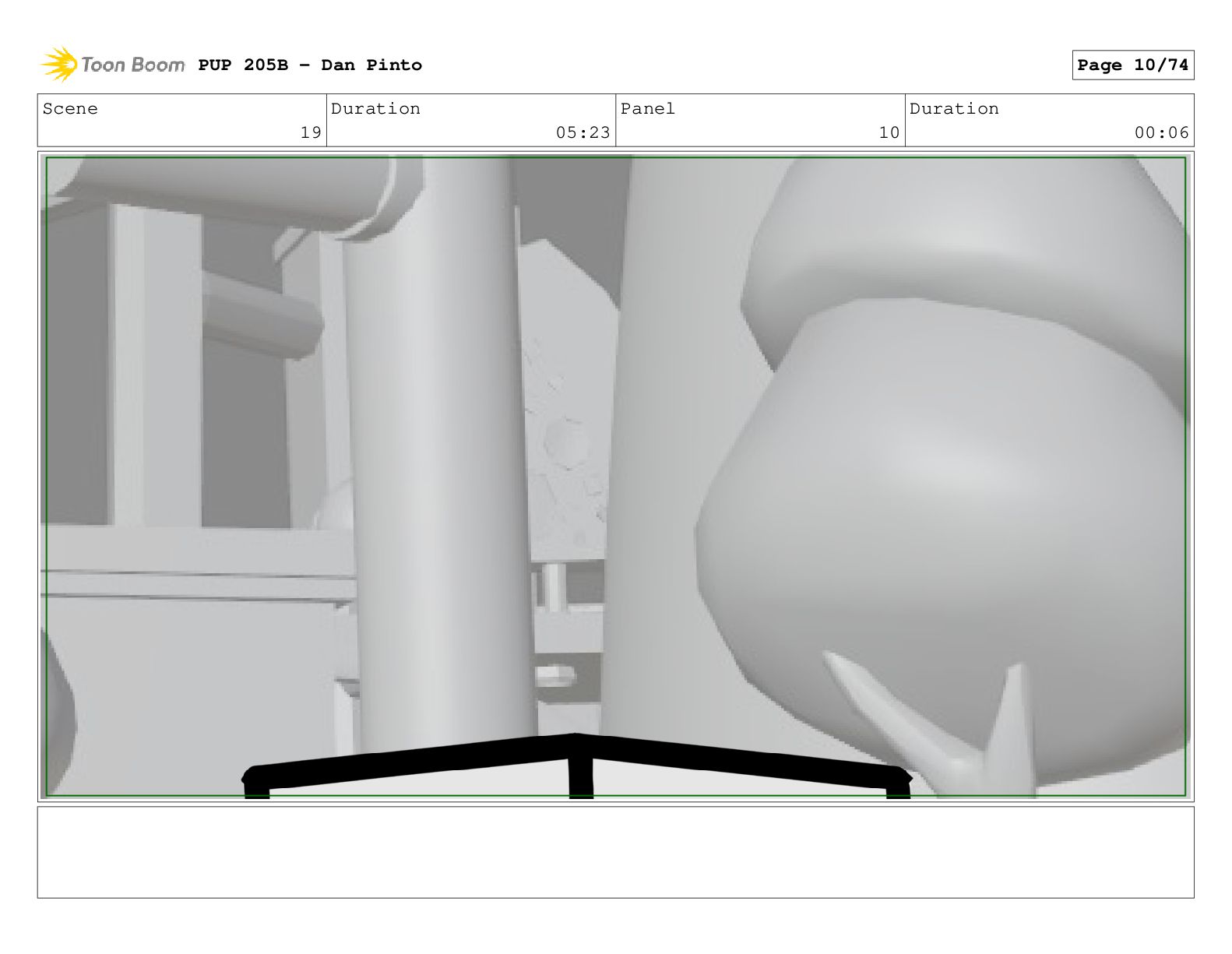The height and width of the screenshot is (954, 1232).
Task: Select the scene duration value '05:23'
Action: 583,133
